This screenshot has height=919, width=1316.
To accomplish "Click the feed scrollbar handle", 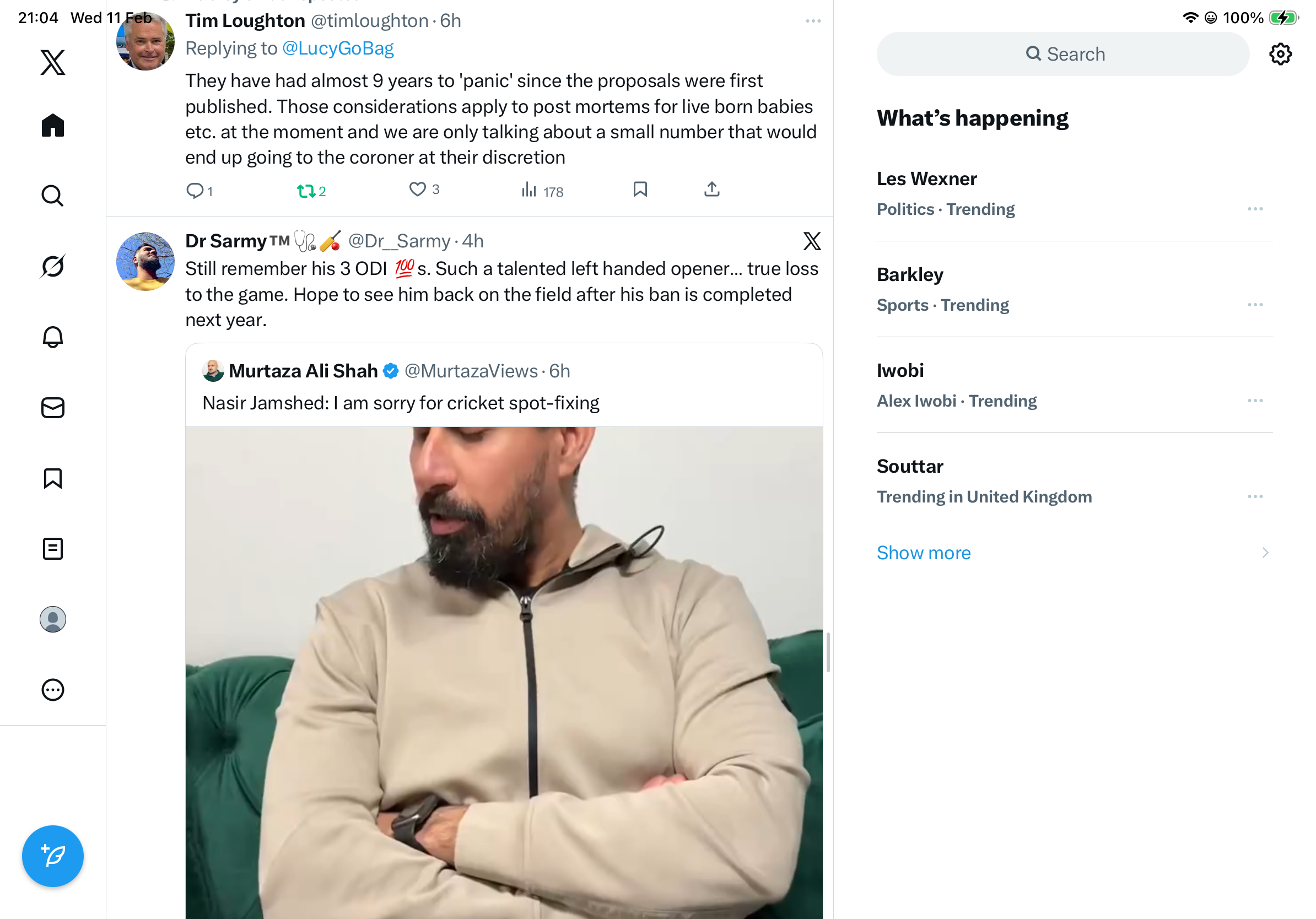I will (x=828, y=652).
